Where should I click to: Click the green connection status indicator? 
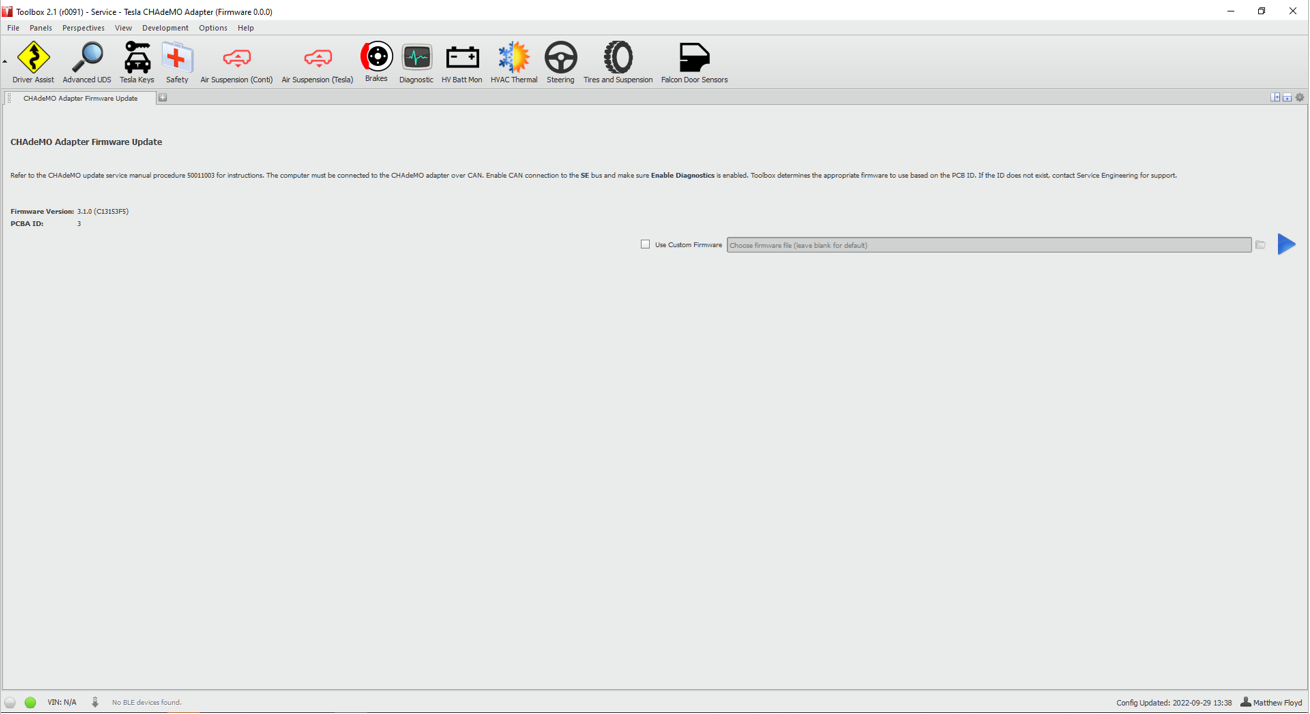tap(30, 703)
